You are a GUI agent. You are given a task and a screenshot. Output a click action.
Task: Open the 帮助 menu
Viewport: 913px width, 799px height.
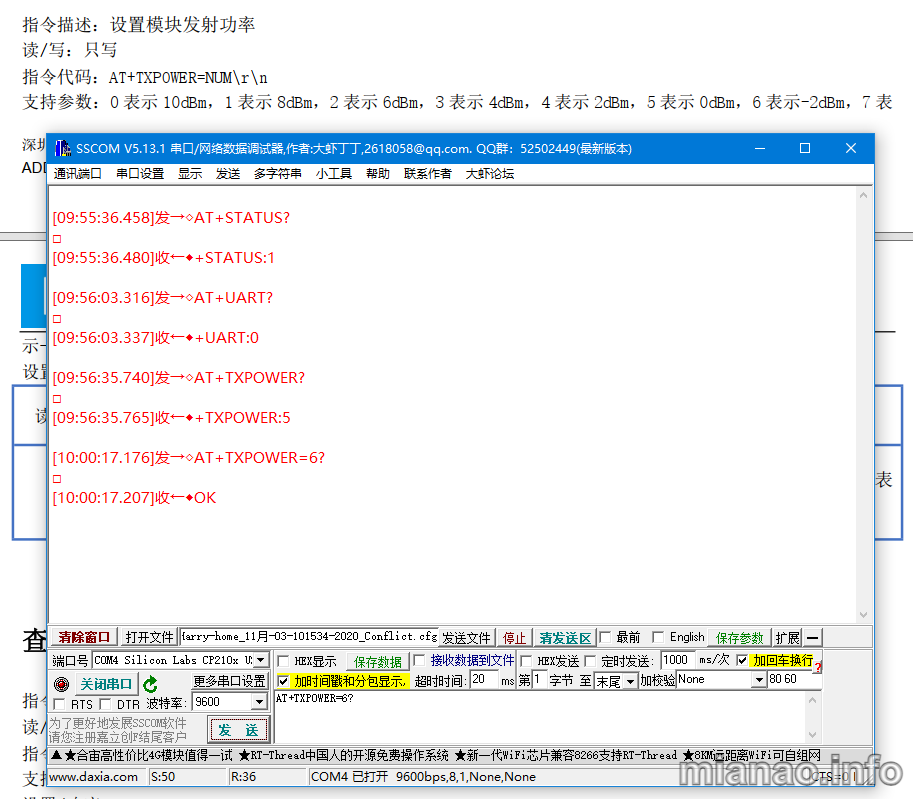[x=377, y=174]
